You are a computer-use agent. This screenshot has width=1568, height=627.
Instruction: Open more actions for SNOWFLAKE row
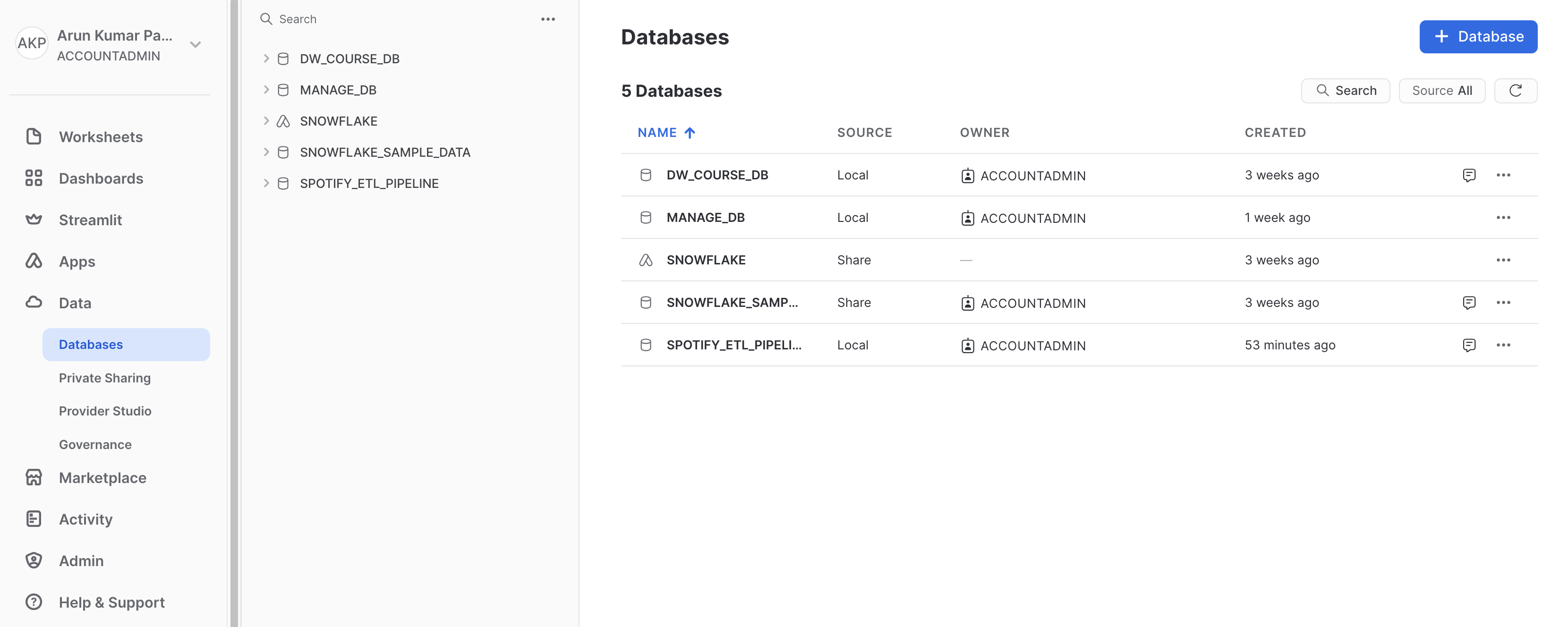coord(1503,260)
